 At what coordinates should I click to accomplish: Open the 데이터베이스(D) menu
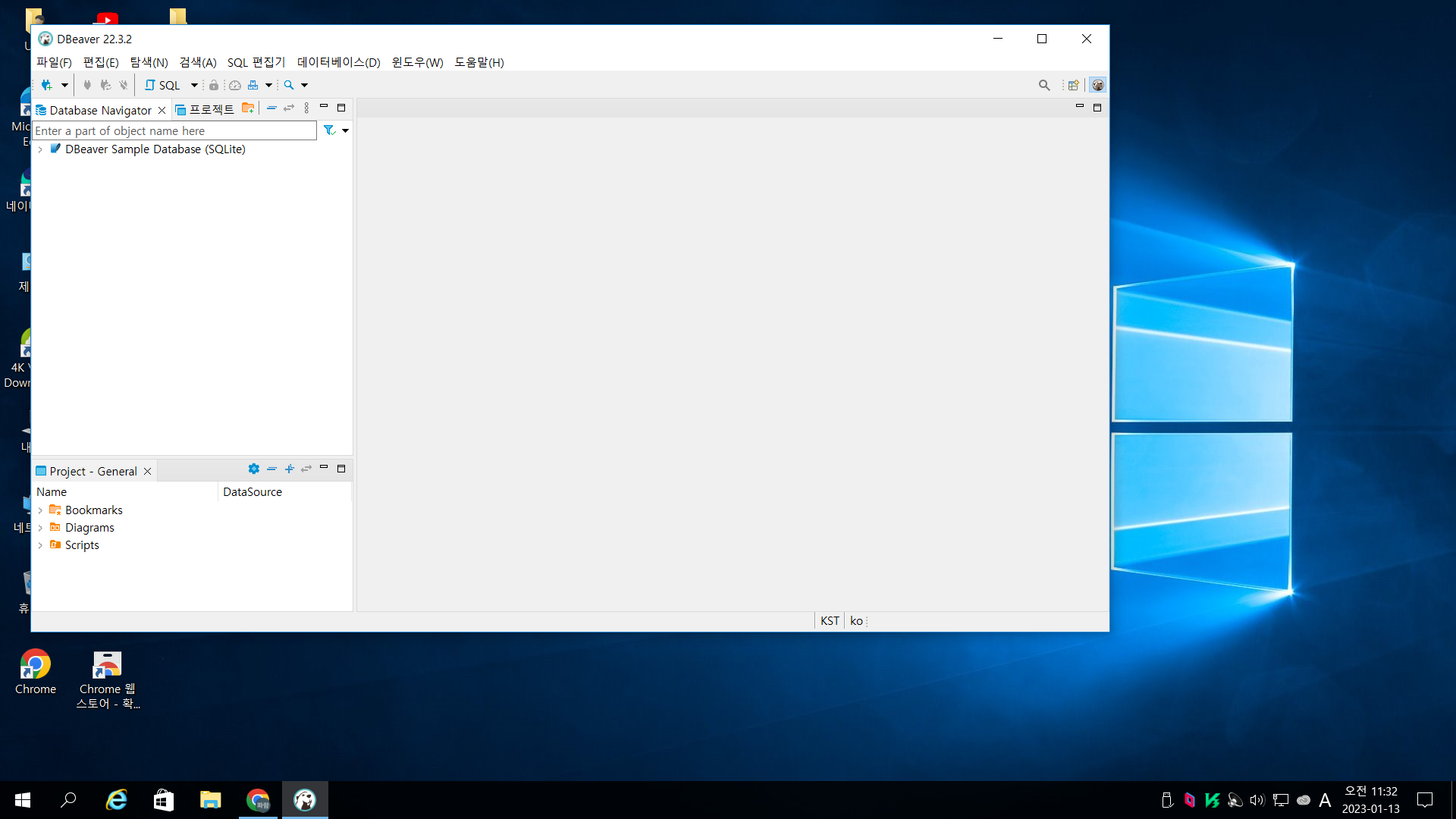[339, 62]
